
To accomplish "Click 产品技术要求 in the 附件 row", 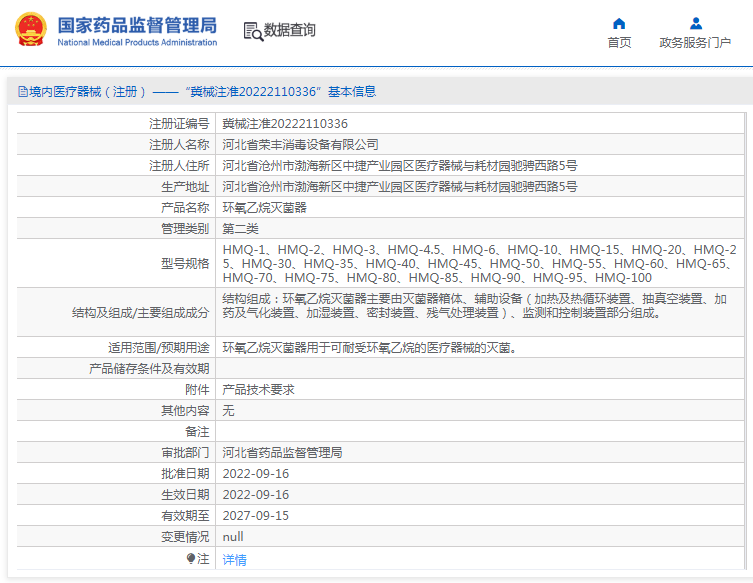I will [x=258, y=390].
